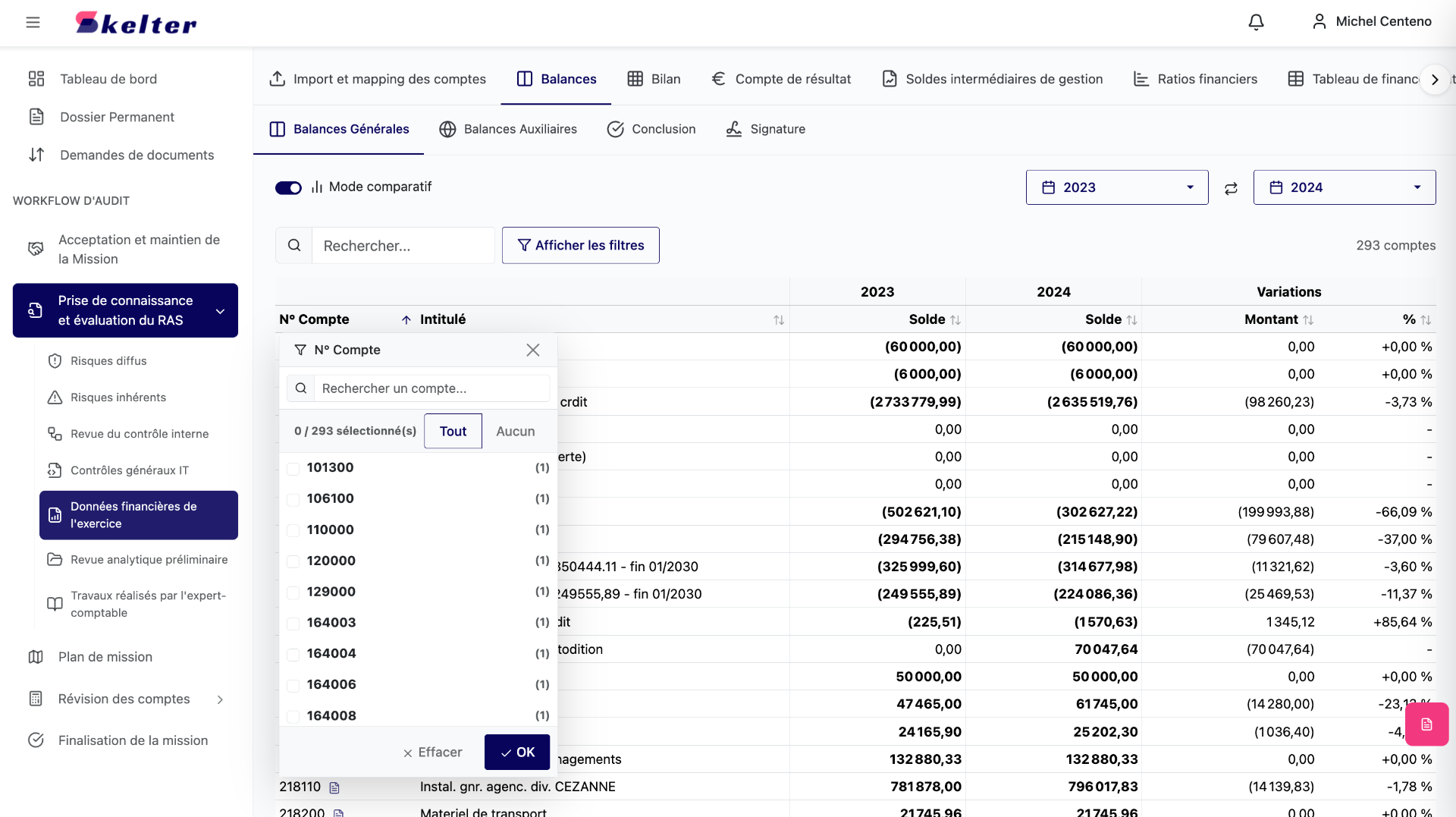Open the 2024 year dropdown

tap(1344, 187)
